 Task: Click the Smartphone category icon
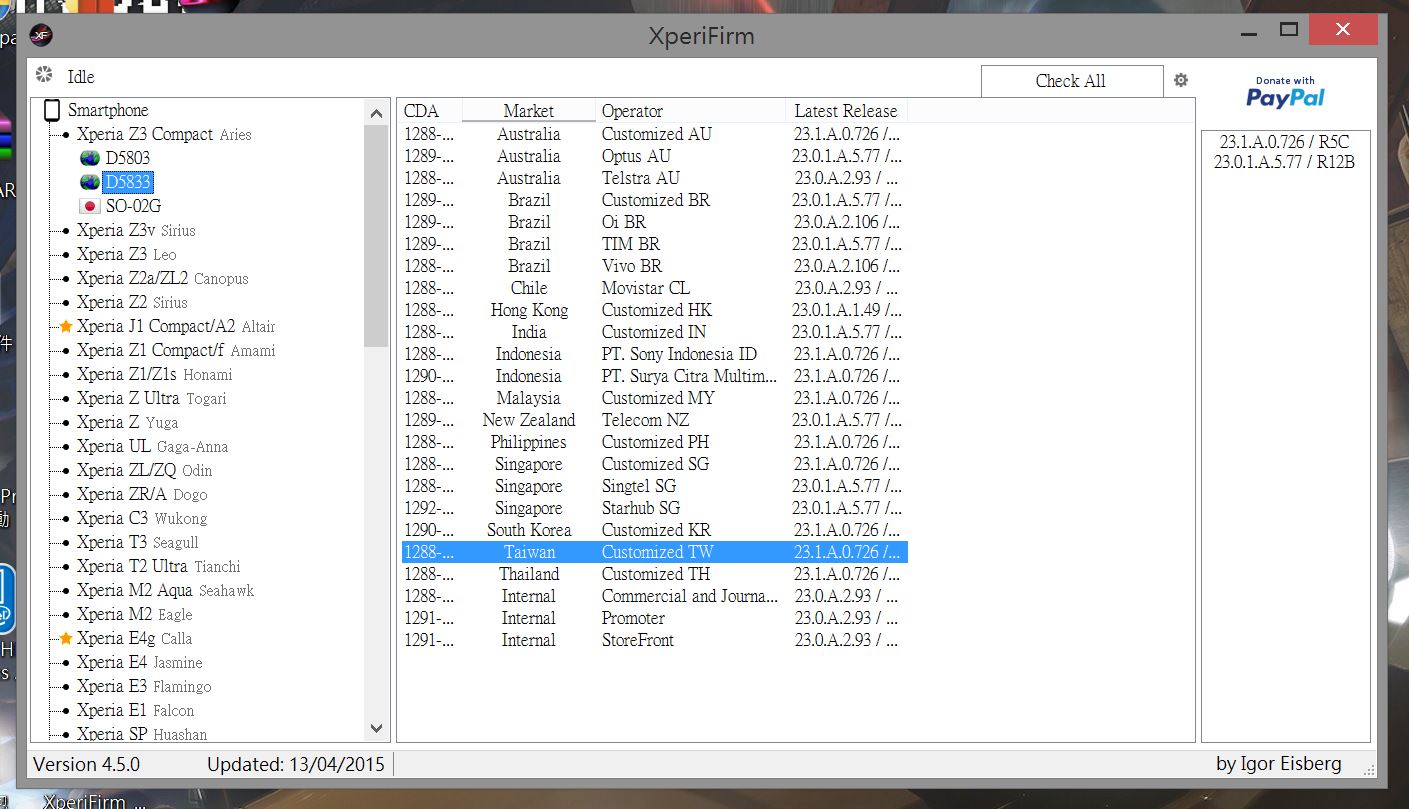coord(51,111)
